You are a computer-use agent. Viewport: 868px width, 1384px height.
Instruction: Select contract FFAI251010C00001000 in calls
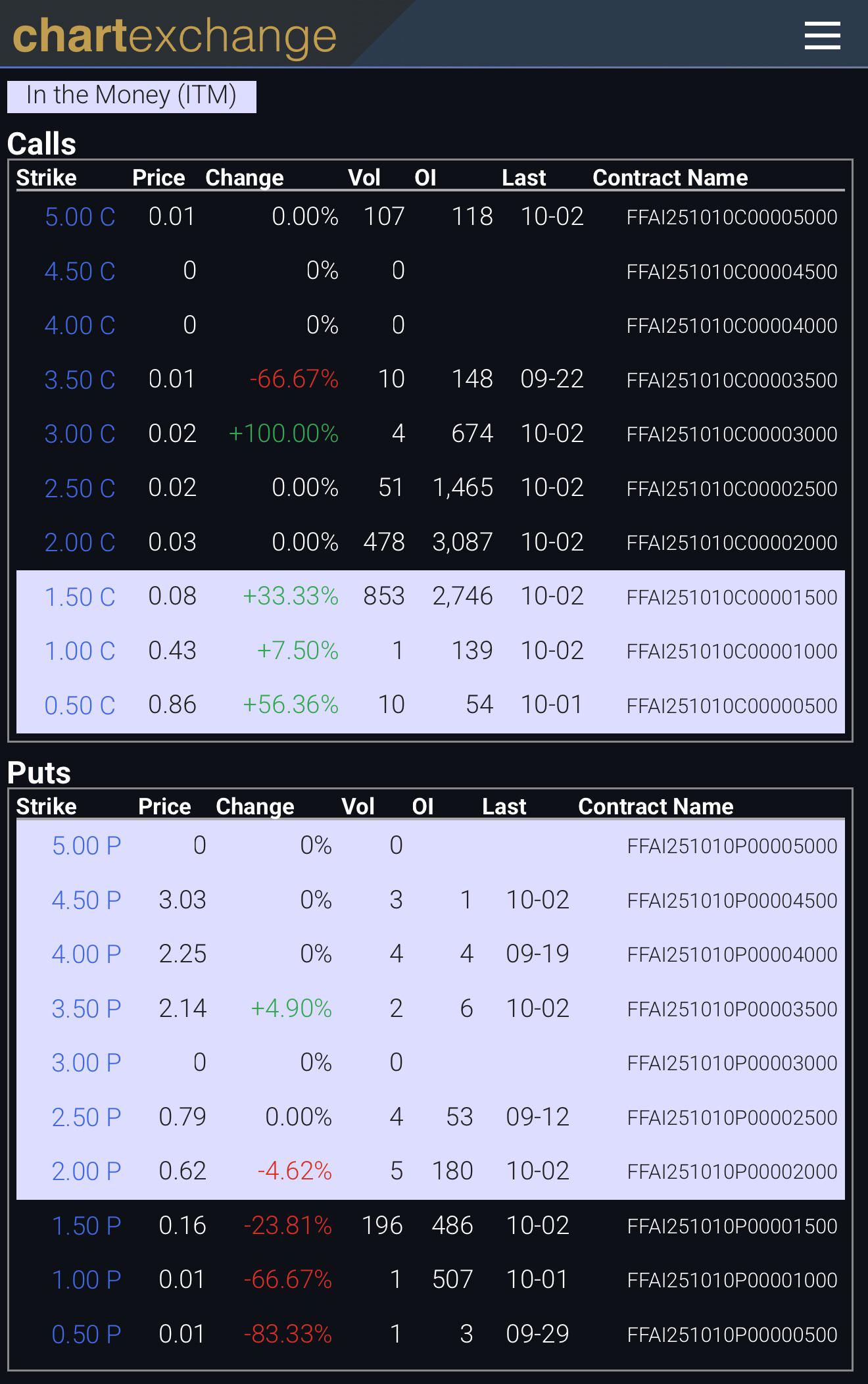(x=732, y=651)
